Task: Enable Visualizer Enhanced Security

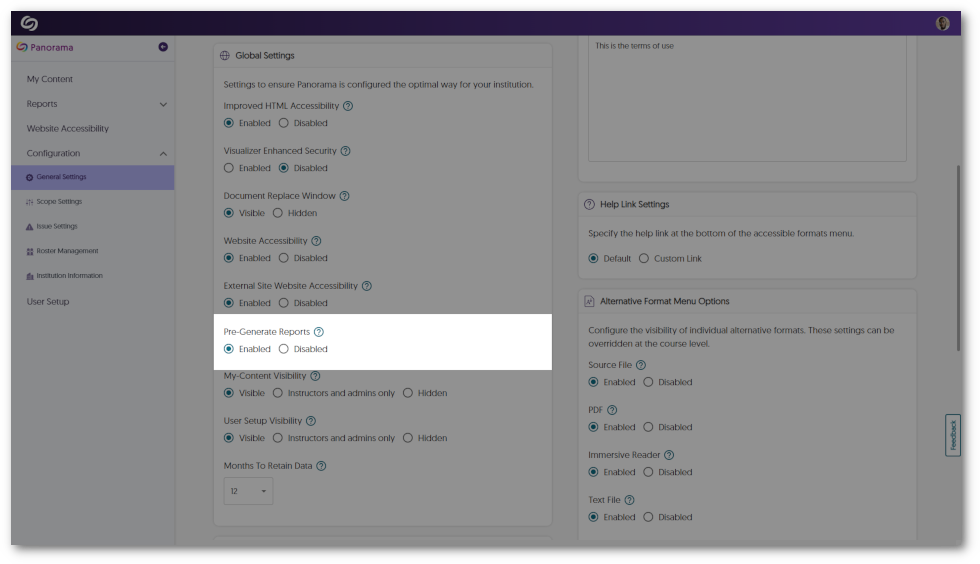Action: pyautogui.click(x=229, y=168)
